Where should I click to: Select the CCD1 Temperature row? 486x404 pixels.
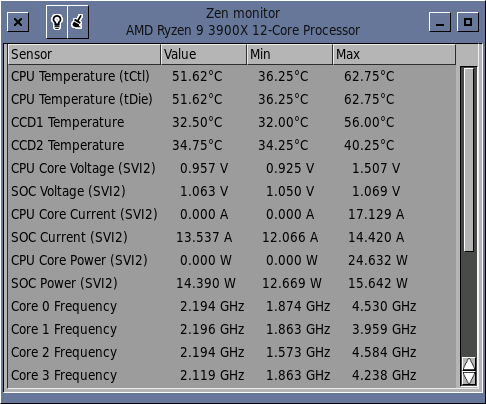[232, 122]
